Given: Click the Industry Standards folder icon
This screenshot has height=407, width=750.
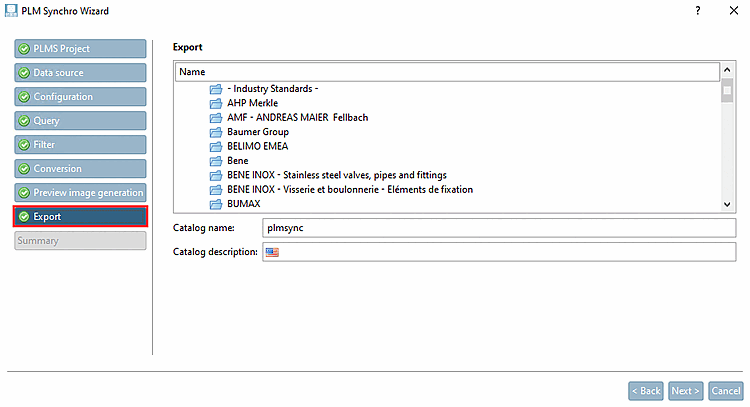Looking at the screenshot, I should tap(216, 89).
